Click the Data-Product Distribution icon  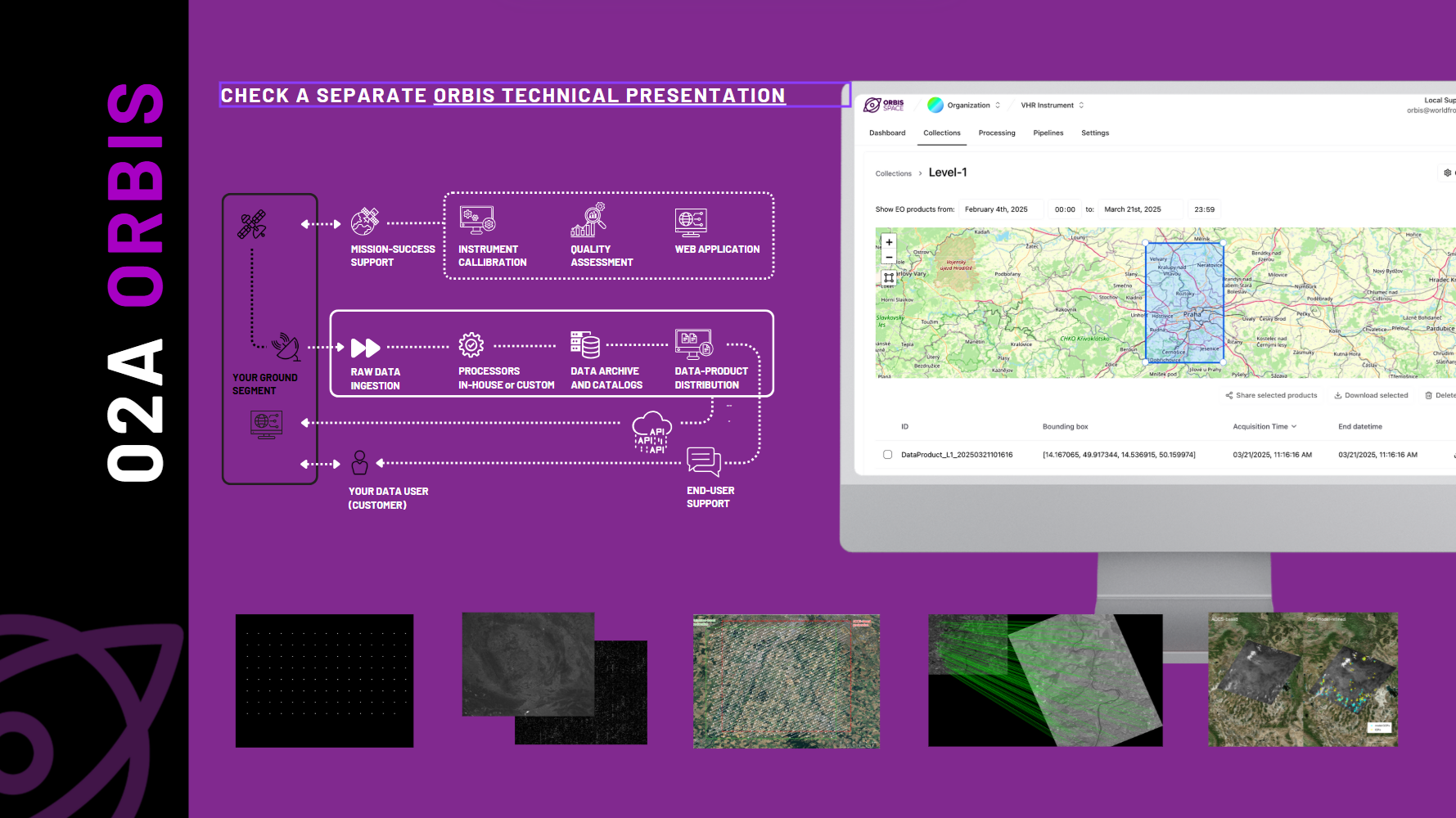pos(694,344)
